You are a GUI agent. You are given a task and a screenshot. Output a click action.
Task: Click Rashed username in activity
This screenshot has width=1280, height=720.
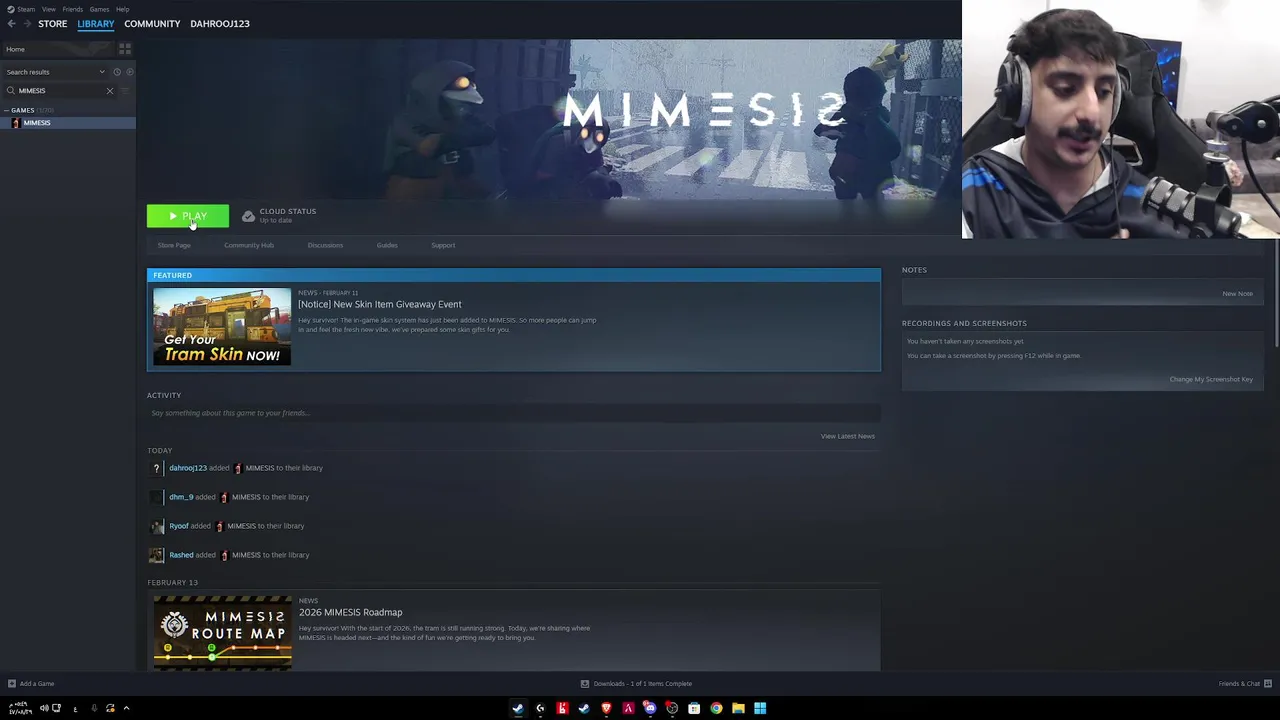(181, 555)
